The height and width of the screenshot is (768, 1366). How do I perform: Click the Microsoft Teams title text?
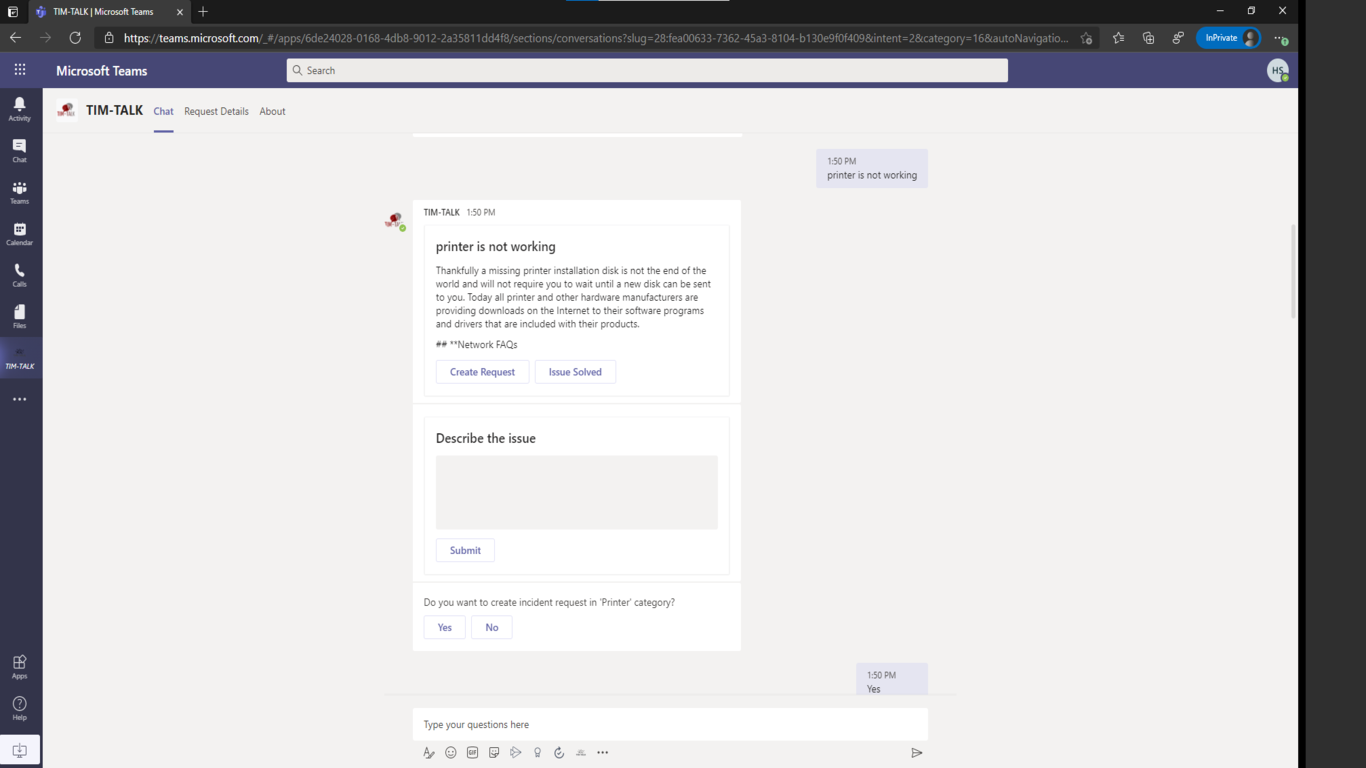(102, 71)
